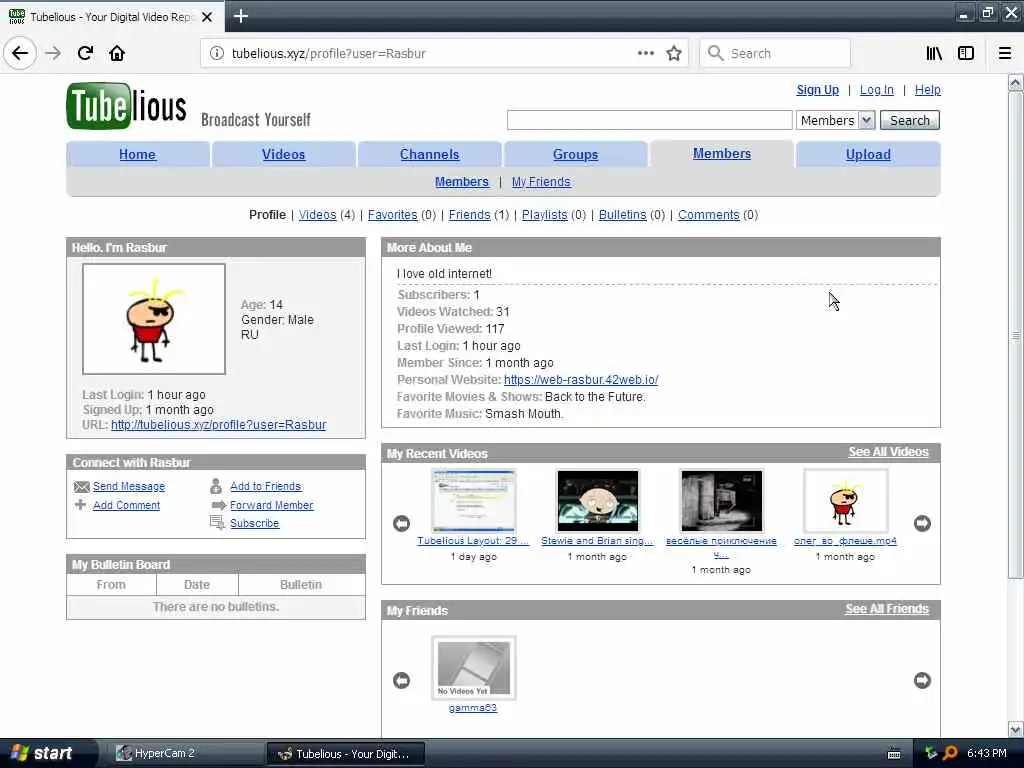Screen dimensions: 1024x768
Task: Show site information icon in address bar
Action: coord(216,54)
